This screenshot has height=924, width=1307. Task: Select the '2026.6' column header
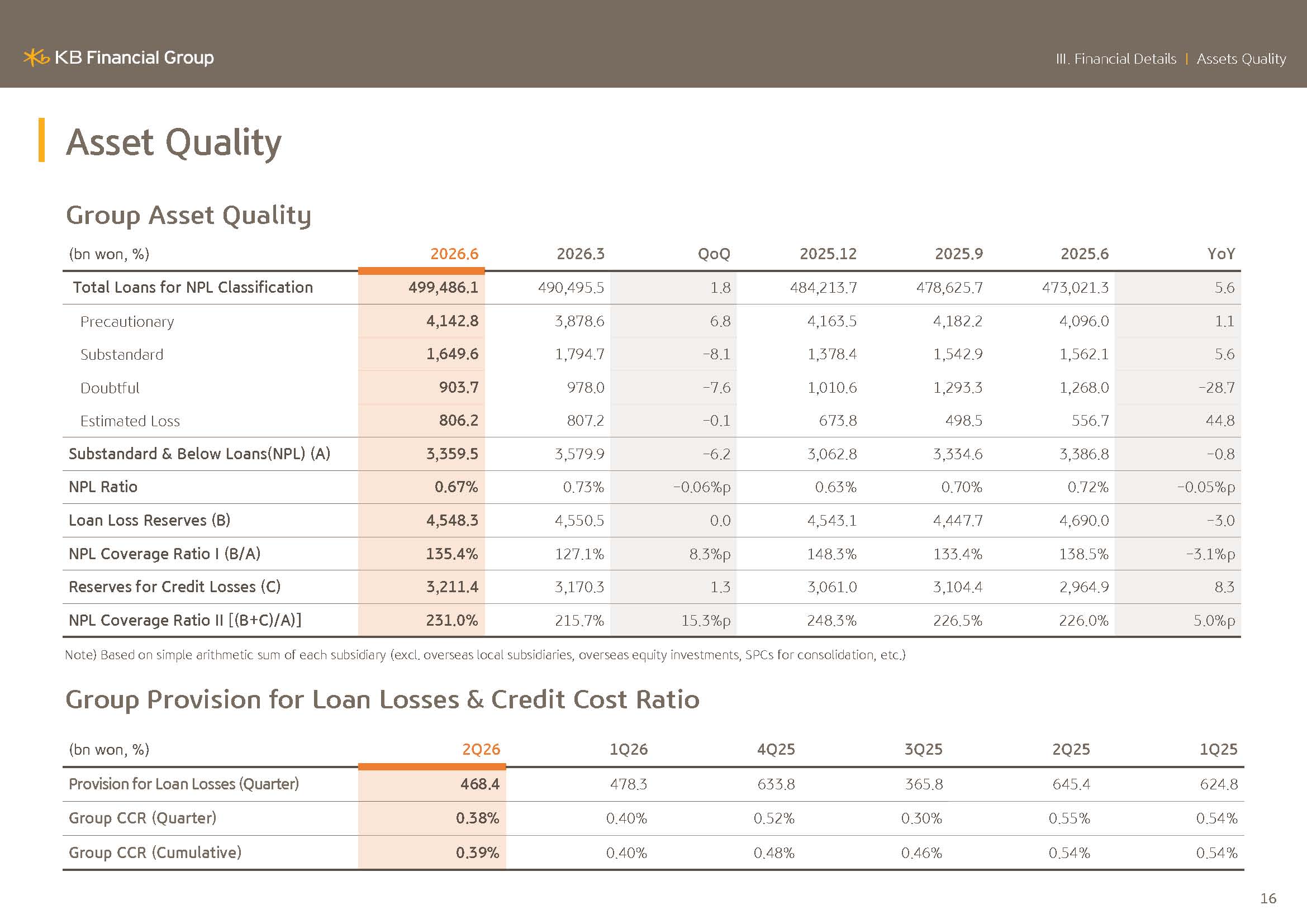454,254
